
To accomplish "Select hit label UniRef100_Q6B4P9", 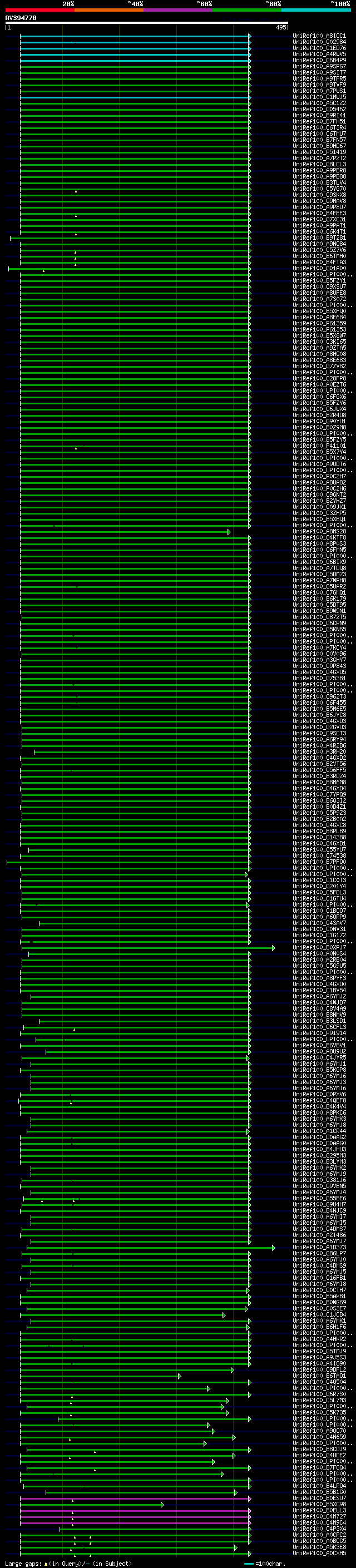I will tap(319, 60).
